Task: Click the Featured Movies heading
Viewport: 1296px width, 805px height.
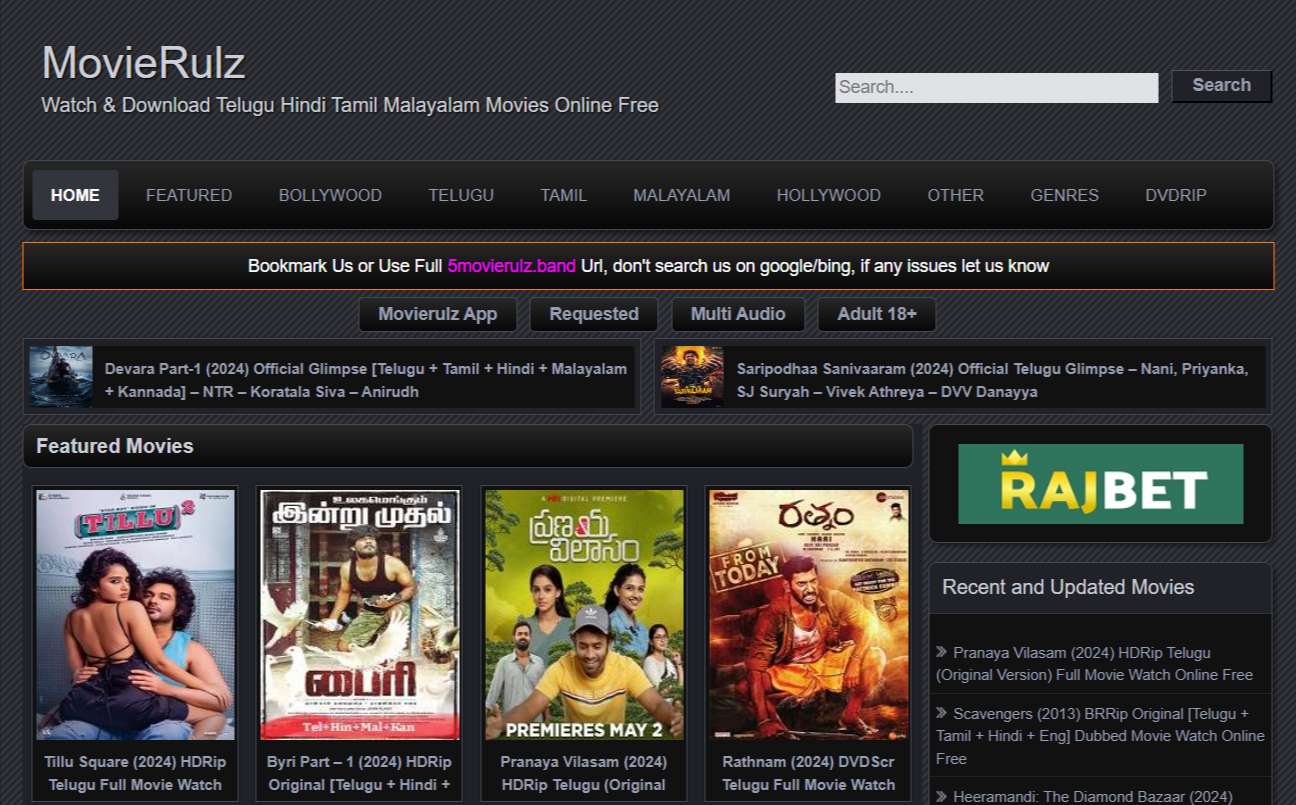Action: (x=115, y=446)
